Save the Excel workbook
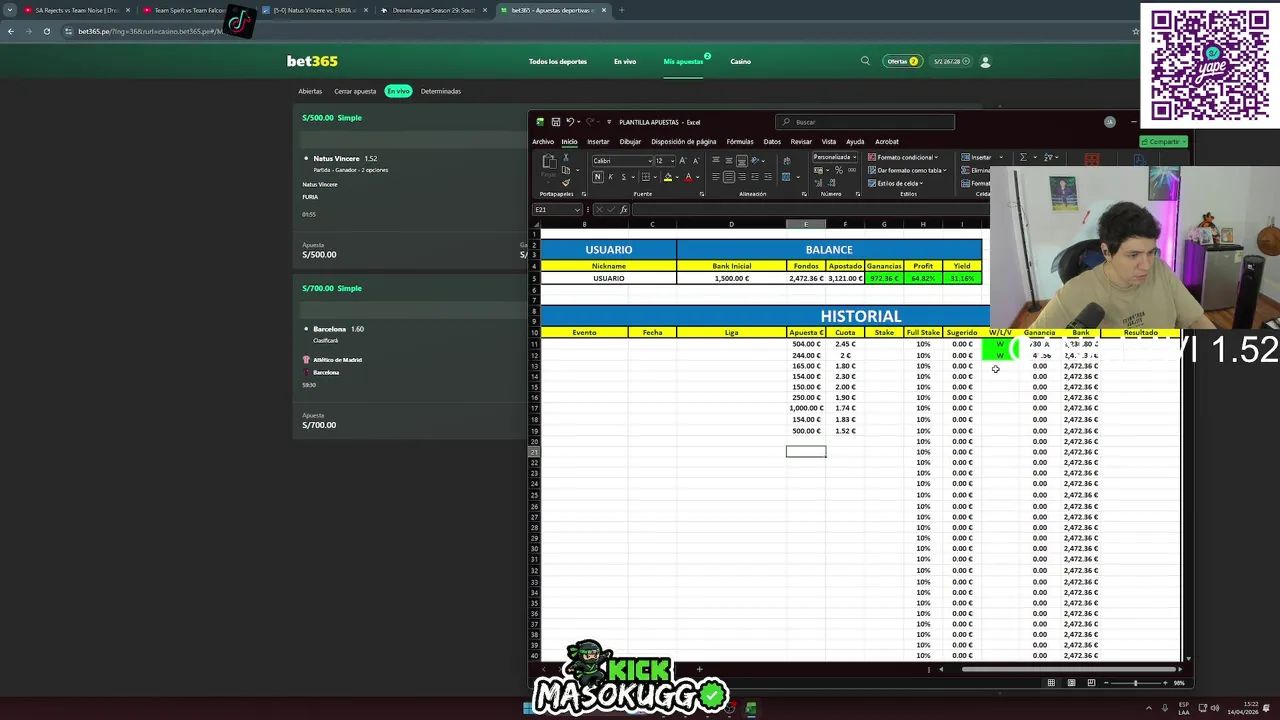The width and height of the screenshot is (1280, 720). click(556, 122)
